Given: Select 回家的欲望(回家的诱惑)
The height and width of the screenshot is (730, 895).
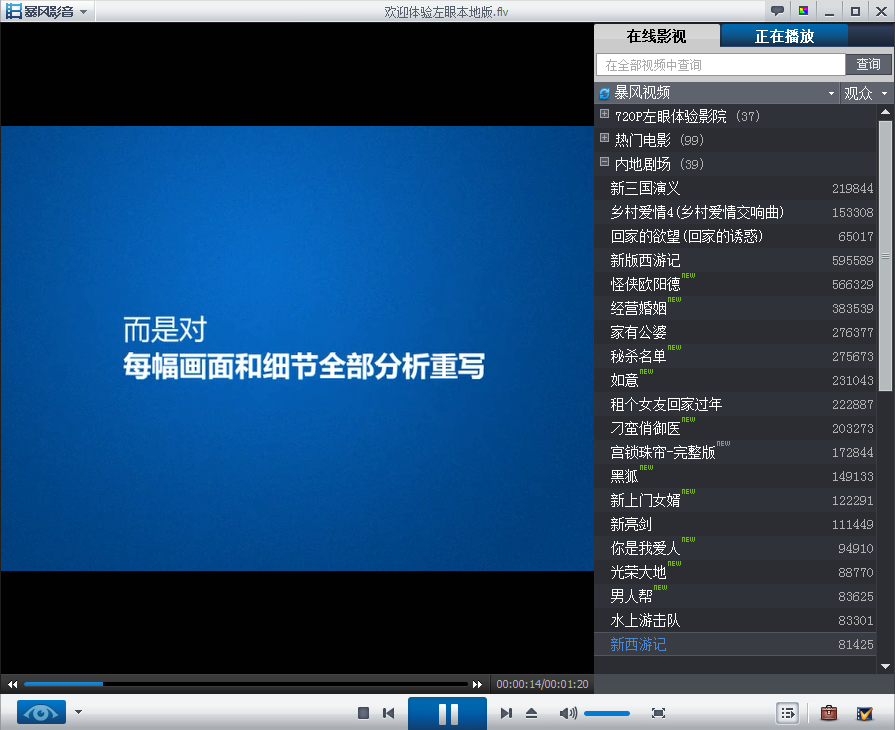Looking at the screenshot, I should point(735,236).
